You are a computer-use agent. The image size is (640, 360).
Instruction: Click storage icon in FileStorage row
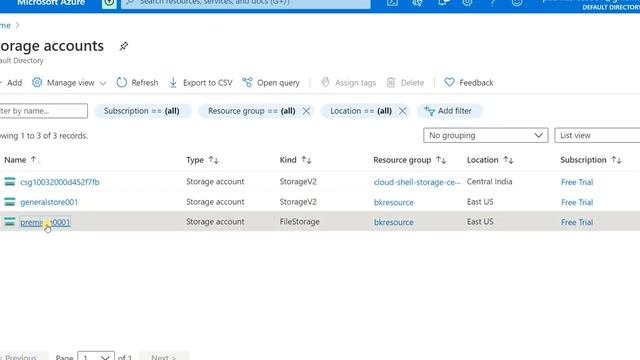(x=9, y=222)
